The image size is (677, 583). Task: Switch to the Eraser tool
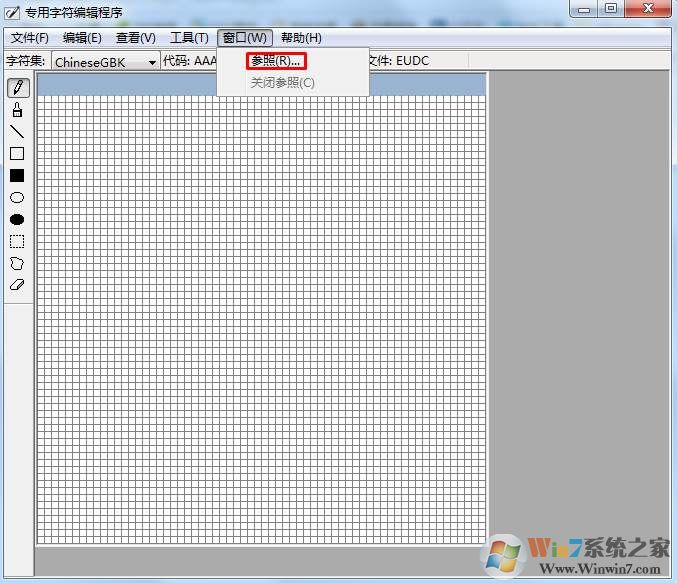point(17,285)
